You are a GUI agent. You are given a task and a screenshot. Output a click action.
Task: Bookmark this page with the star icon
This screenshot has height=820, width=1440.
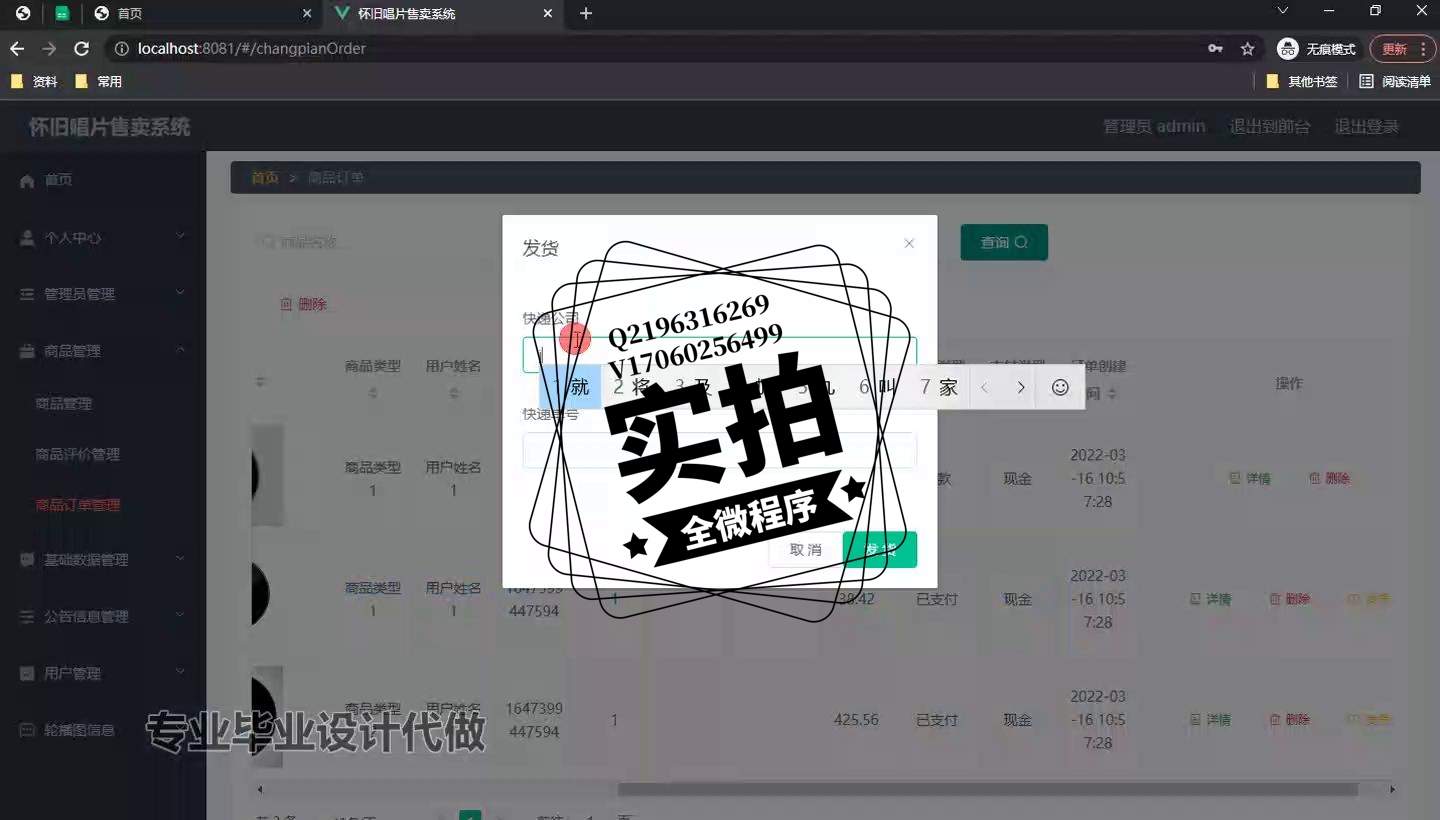point(1247,48)
